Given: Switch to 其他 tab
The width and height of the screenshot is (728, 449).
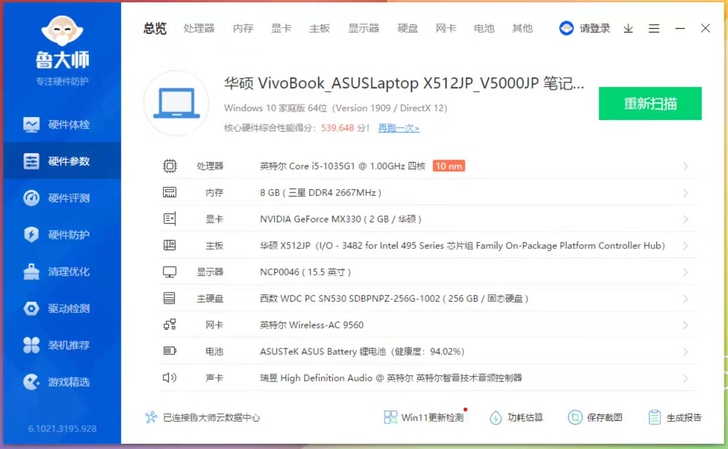Looking at the screenshot, I should (522, 28).
